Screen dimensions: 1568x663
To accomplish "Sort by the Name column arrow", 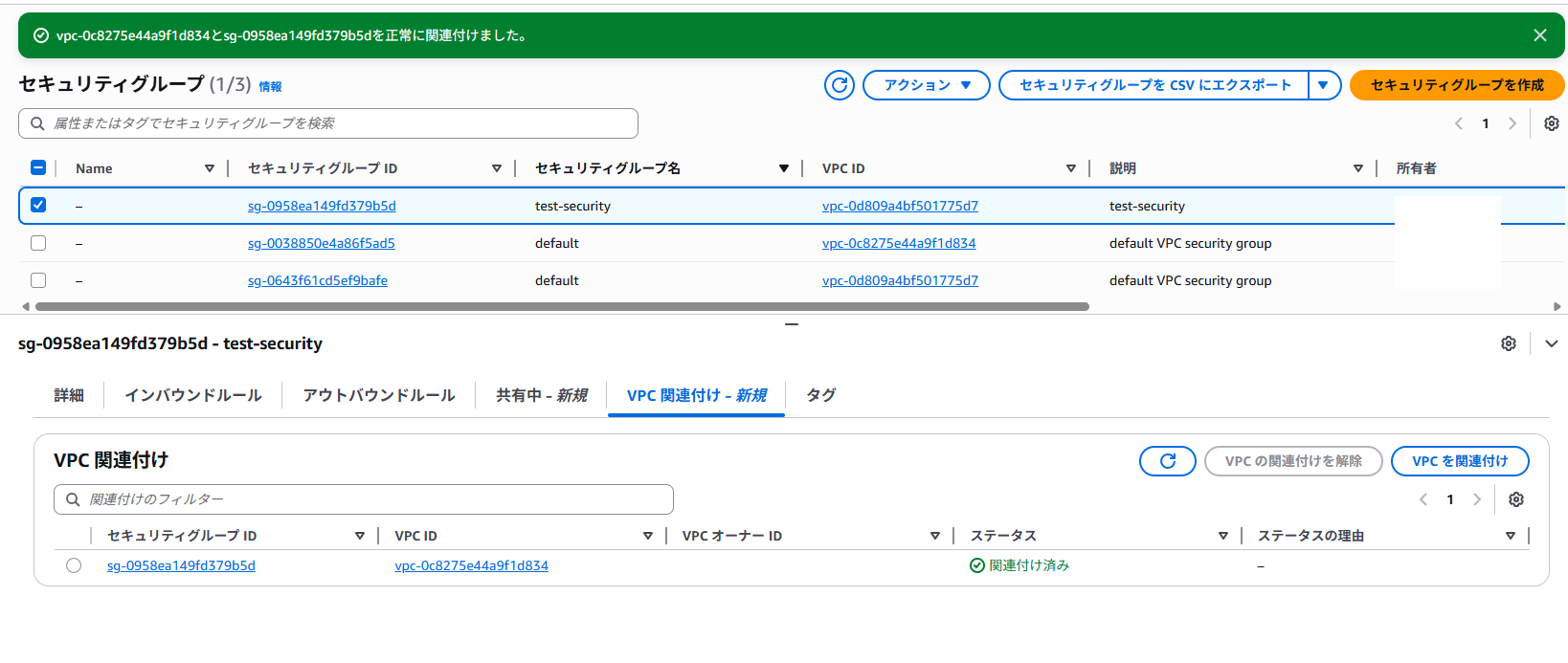I will tap(209, 168).
